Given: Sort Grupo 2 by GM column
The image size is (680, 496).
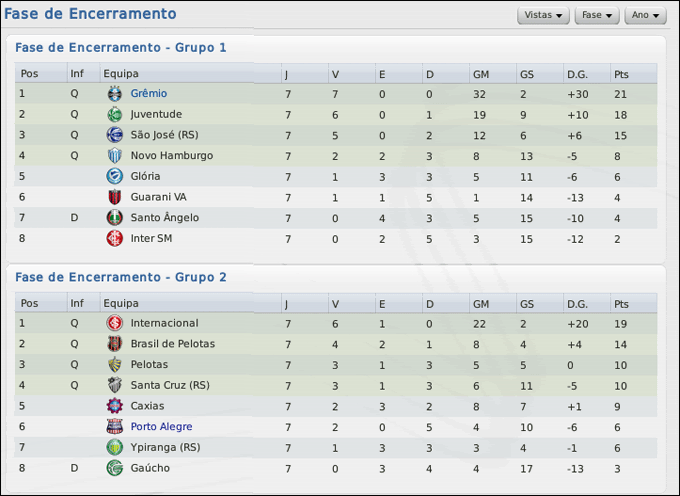Looking at the screenshot, I should (x=481, y=303).
